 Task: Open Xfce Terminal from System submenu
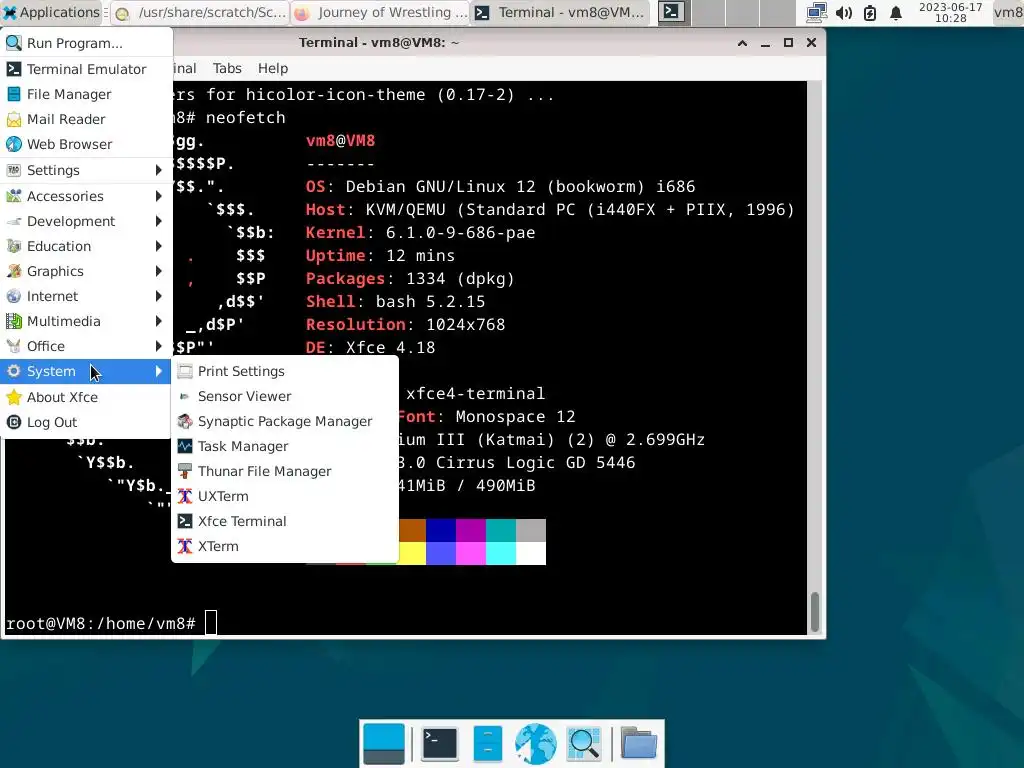[285, 520]
